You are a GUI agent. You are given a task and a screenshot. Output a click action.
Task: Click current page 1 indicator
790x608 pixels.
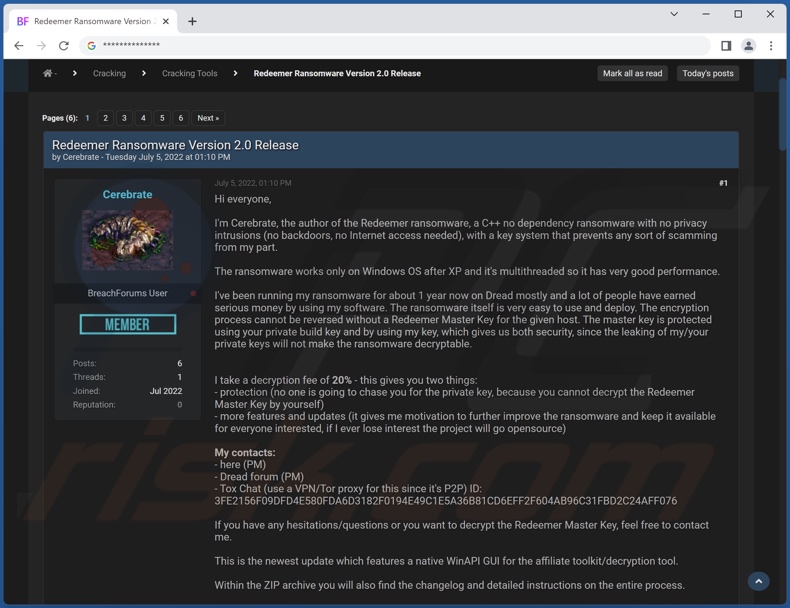[x=87, y=118]
